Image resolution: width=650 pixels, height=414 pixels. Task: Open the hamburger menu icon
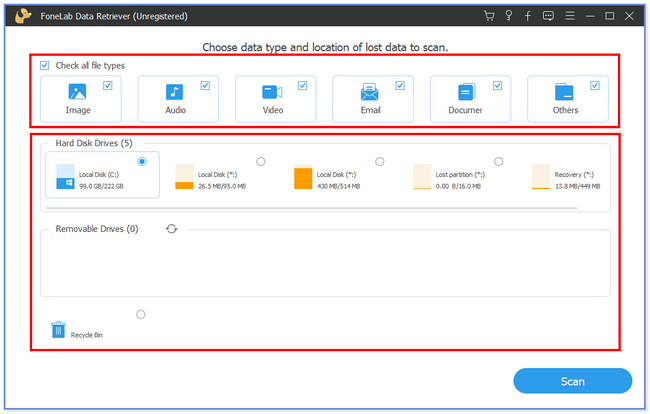(570, 16)
